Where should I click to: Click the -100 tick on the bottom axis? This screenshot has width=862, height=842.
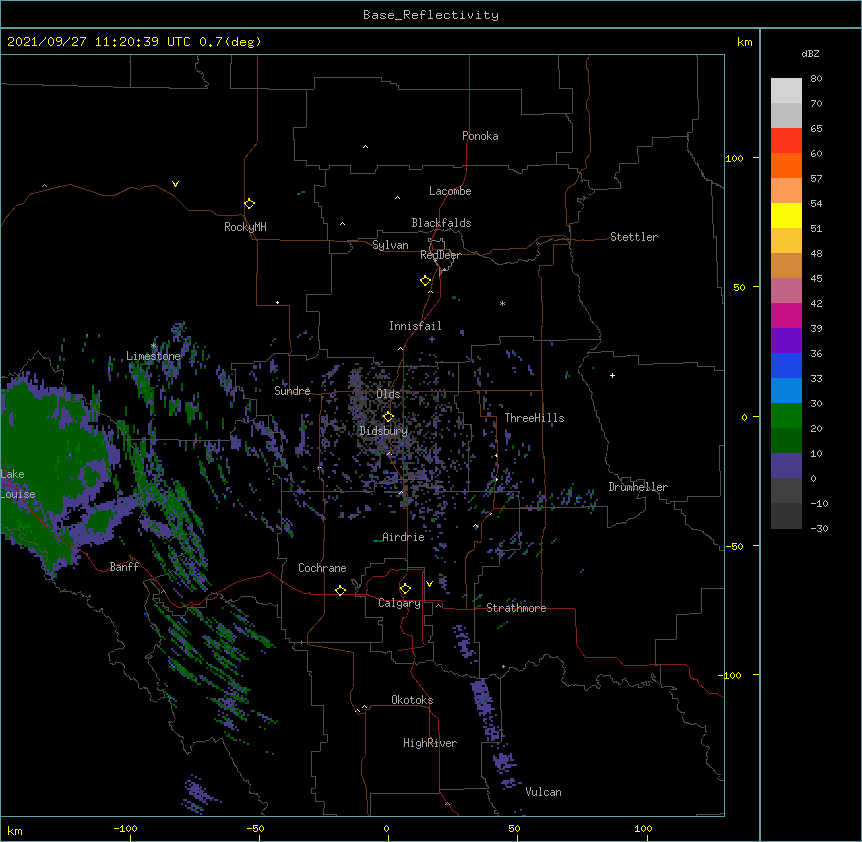tap(125, 828)
